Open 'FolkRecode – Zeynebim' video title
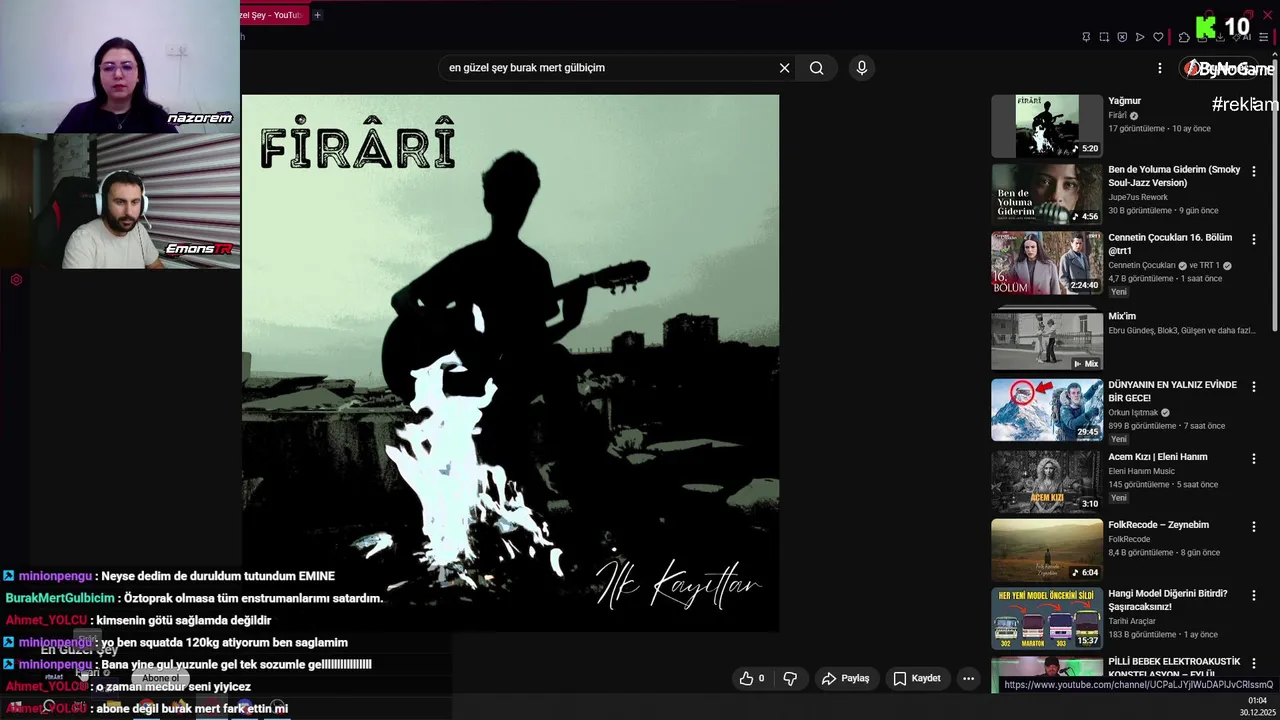 click(1158, 525)
